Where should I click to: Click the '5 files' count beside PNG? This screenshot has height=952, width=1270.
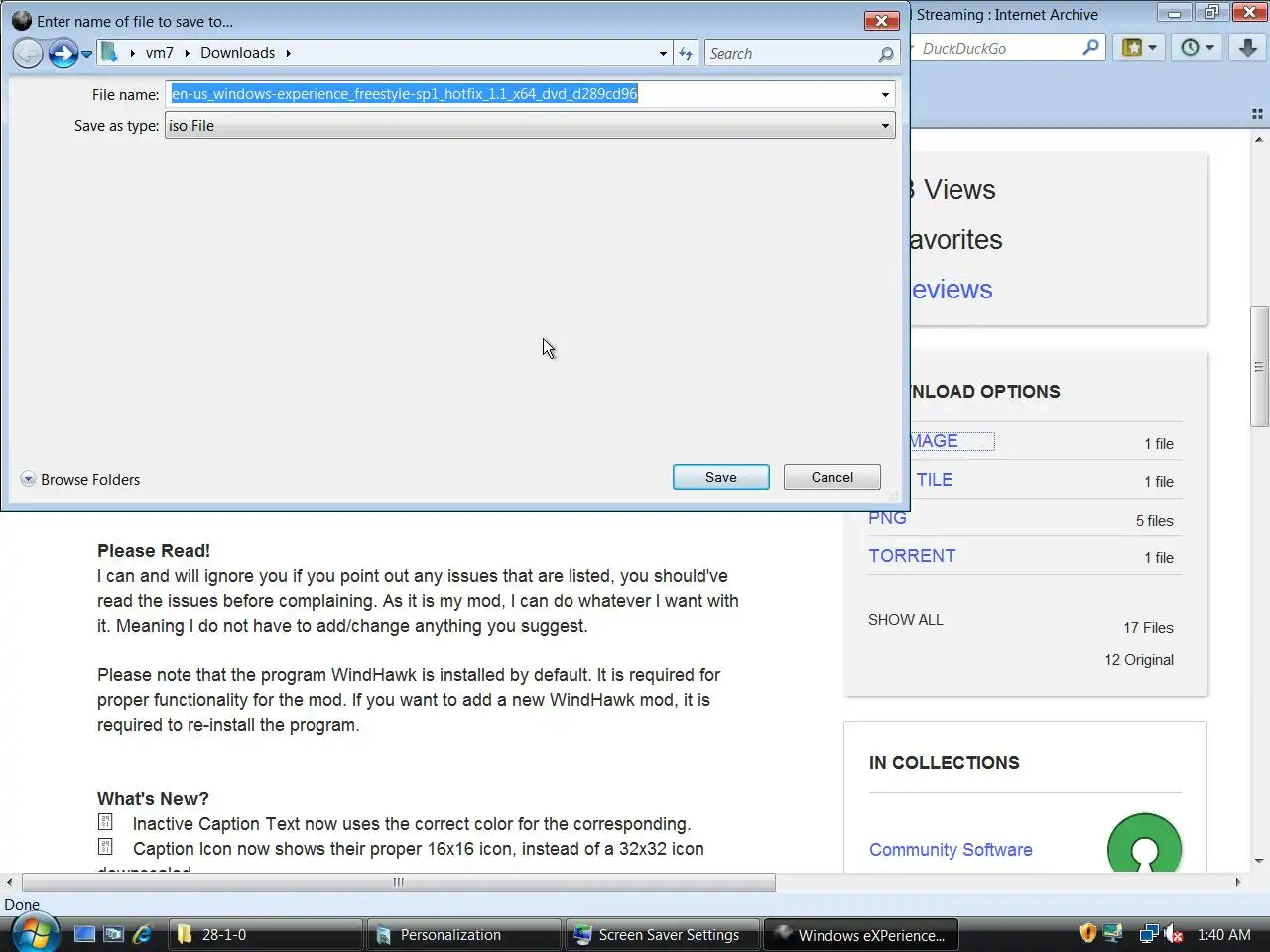pyautogui.click(x=1154, y=521)
